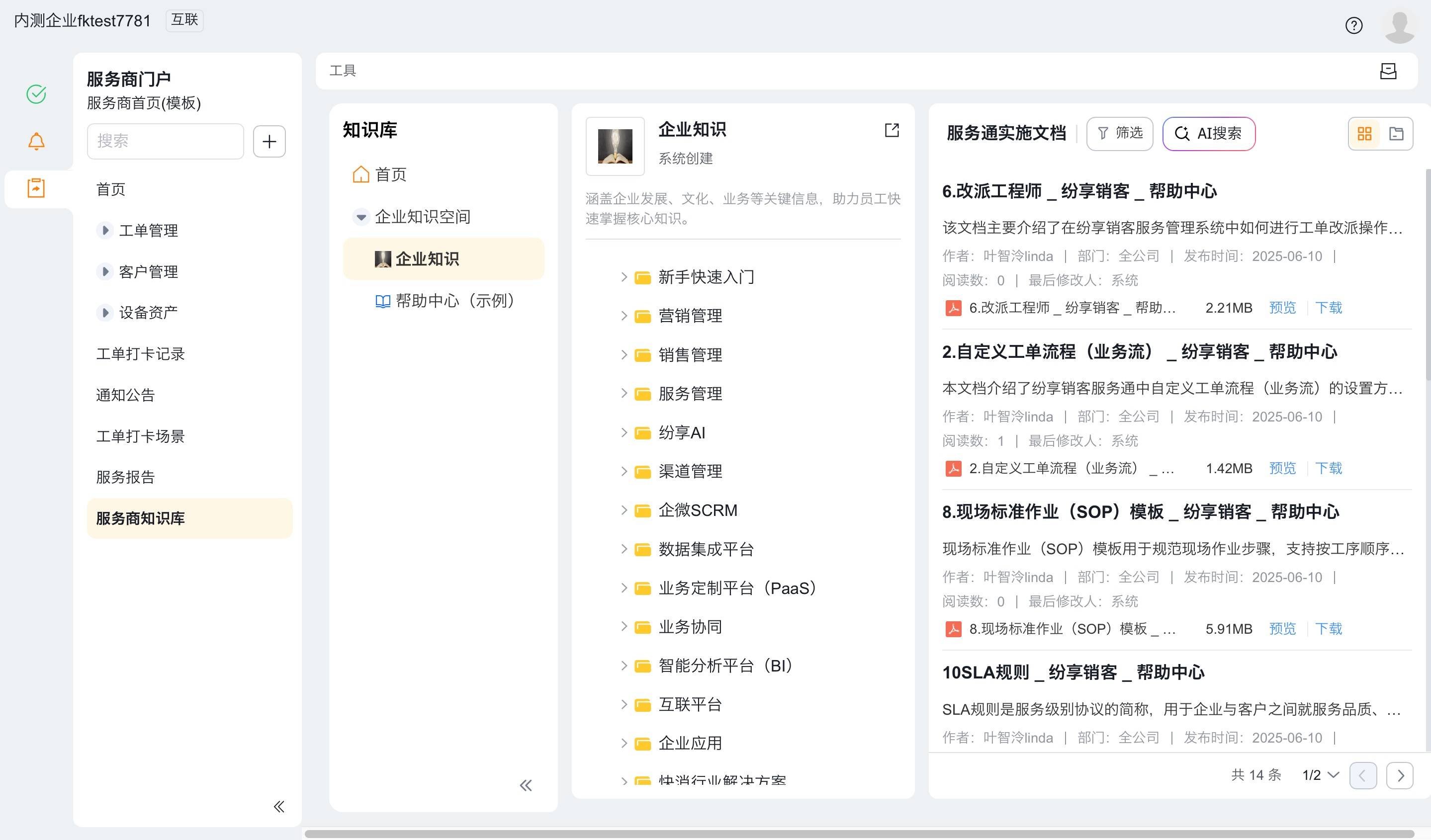
Task: Click the help question mark icon
Action: click(1353, 25)
